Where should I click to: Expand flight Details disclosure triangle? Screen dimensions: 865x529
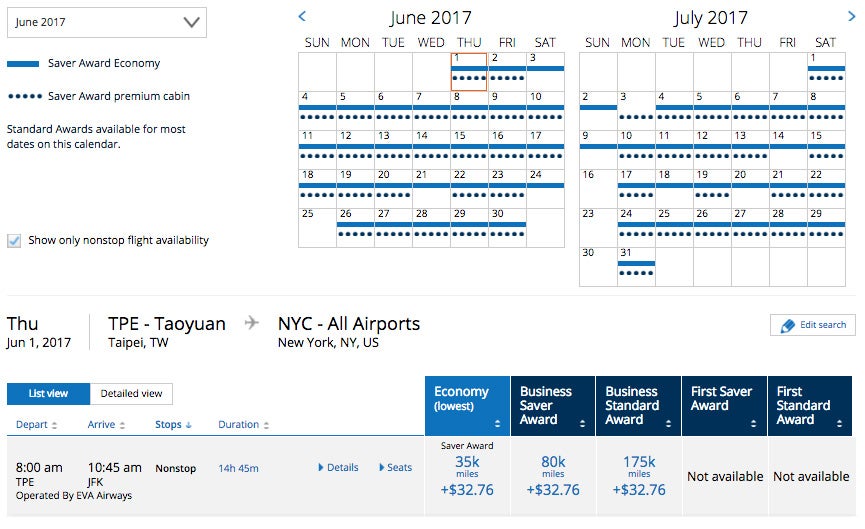321,468
